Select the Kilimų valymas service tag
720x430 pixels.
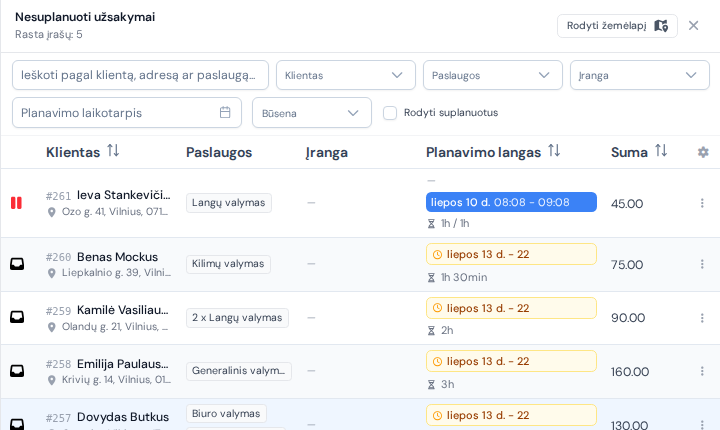click(228, 264)
